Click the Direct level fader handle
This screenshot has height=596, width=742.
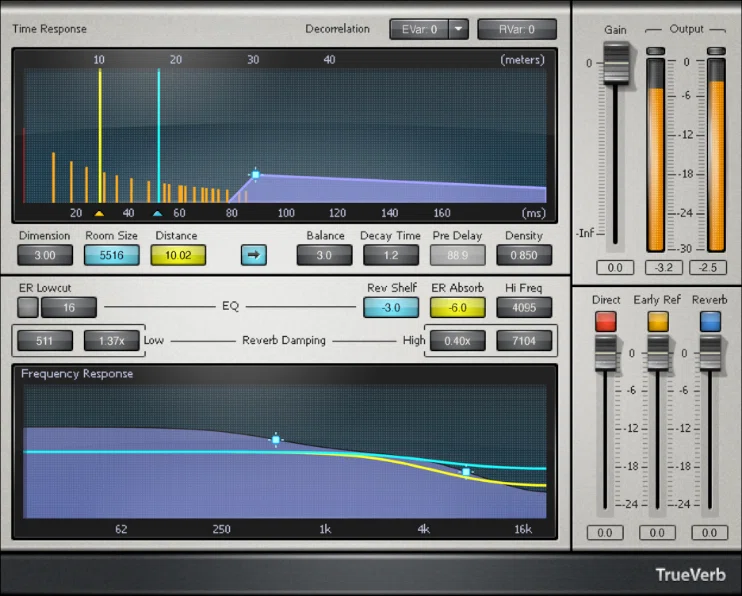coord(605,353)
